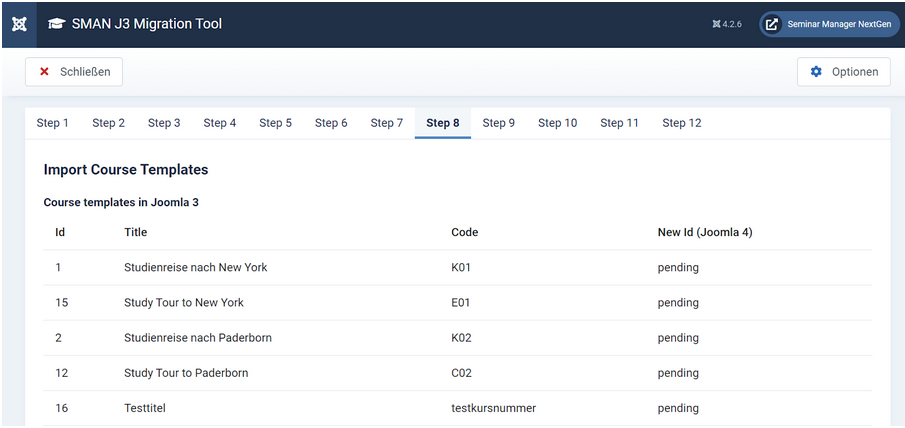Click the Joomla version 4.2.6 indicator

pos(727,24)
